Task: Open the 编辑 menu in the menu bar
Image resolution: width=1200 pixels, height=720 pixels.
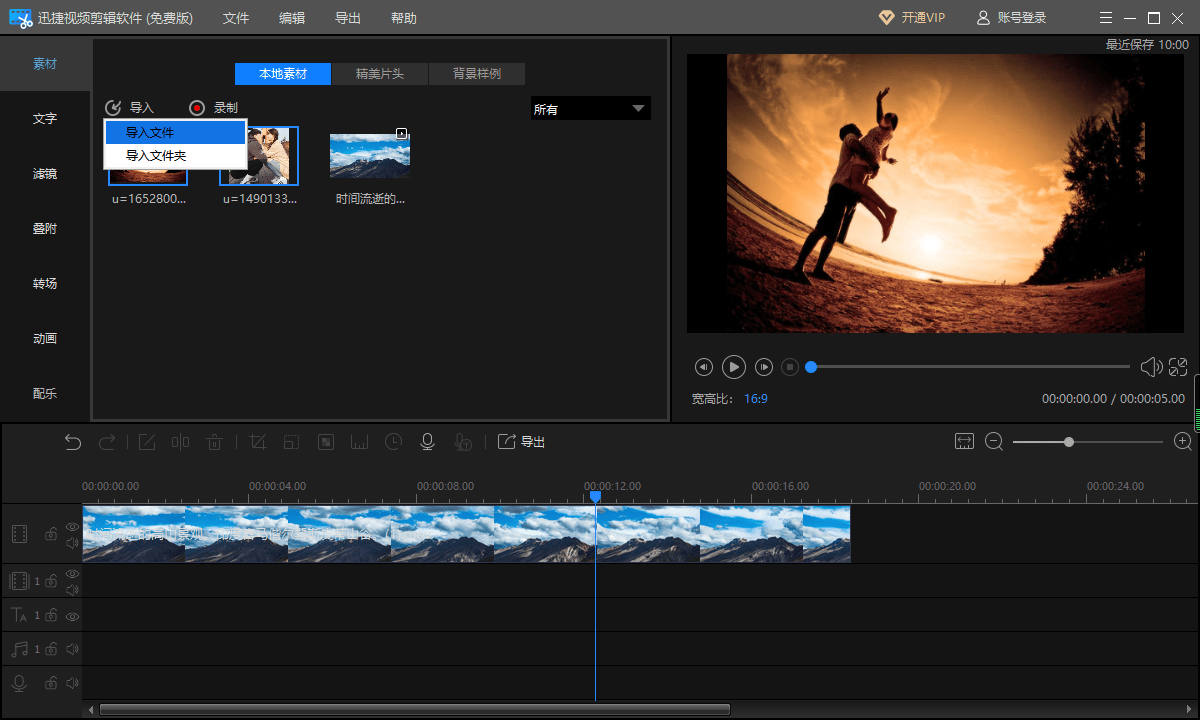Action: (292, 18)
